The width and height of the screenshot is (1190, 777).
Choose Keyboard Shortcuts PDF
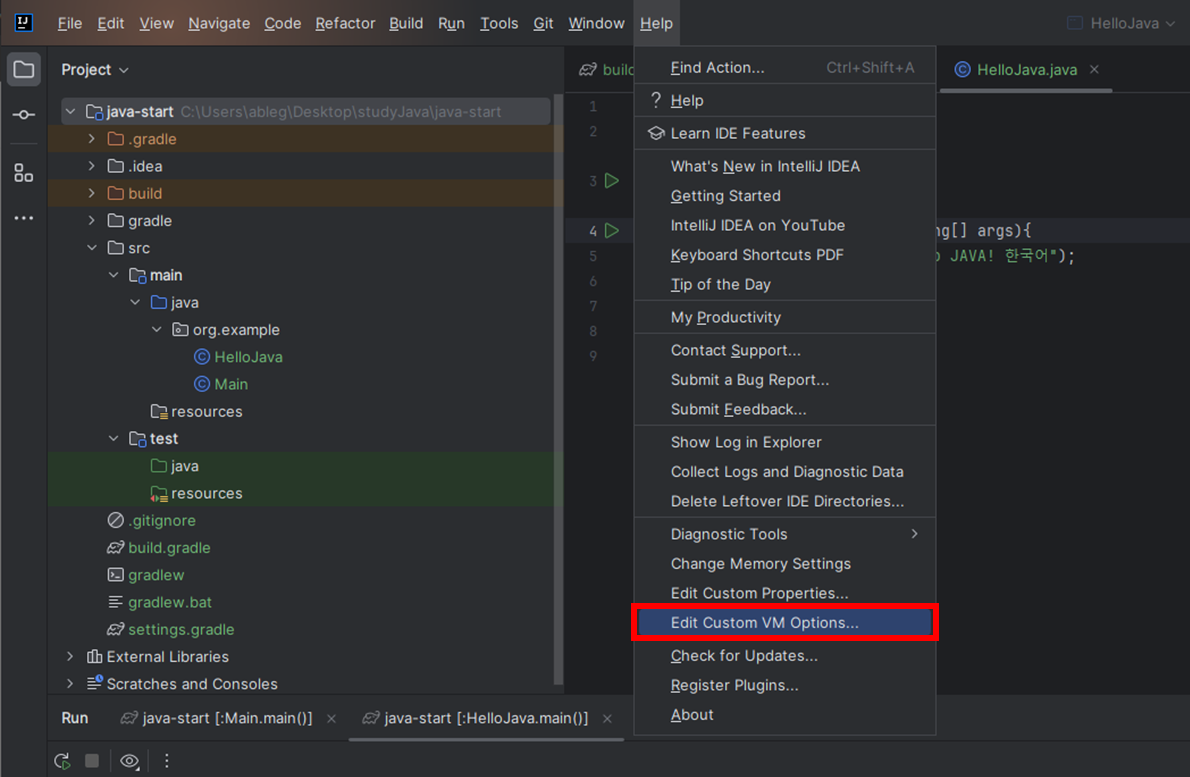click(x=785, y=255)
